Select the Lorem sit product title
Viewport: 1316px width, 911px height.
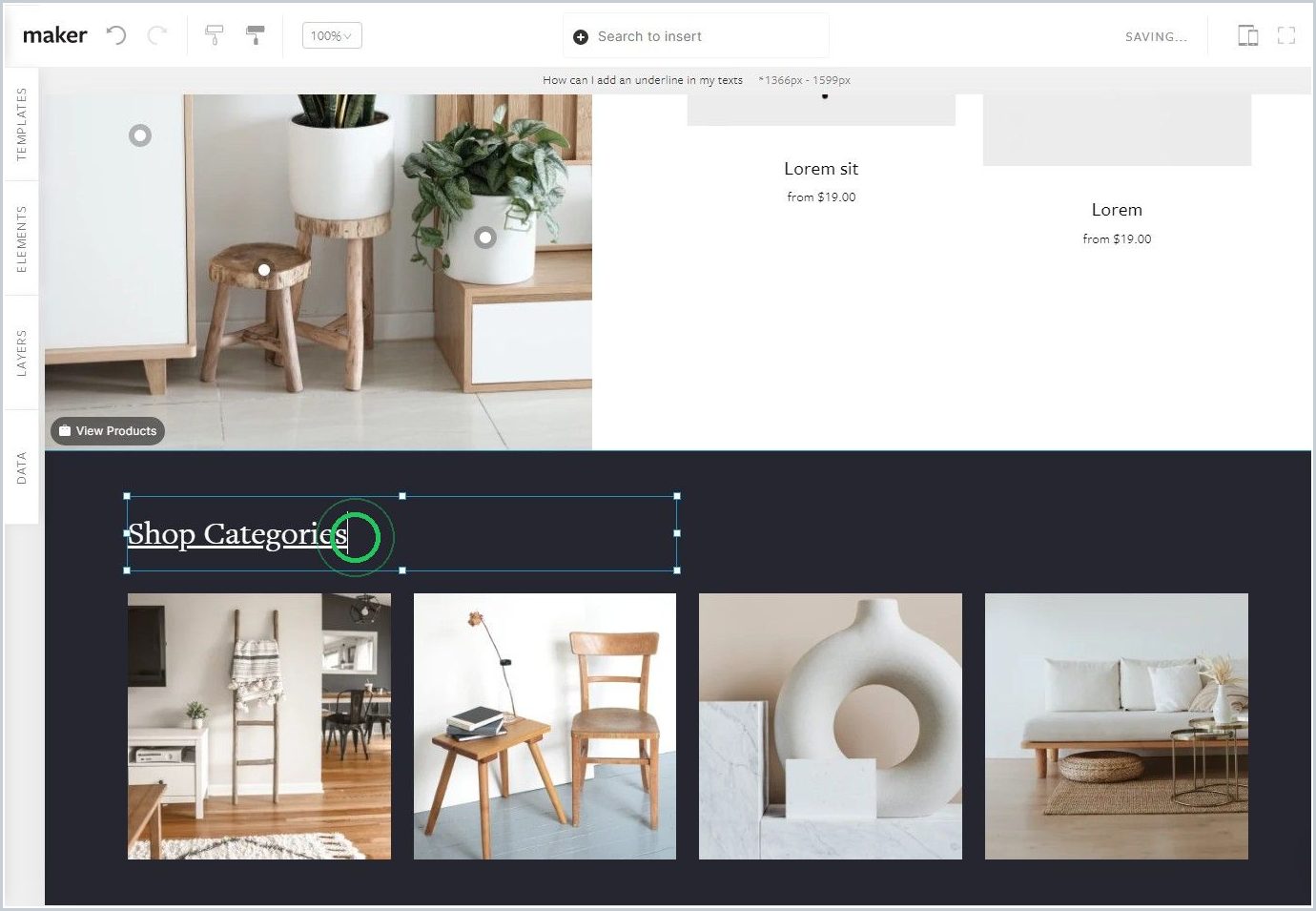click(821, 169)
